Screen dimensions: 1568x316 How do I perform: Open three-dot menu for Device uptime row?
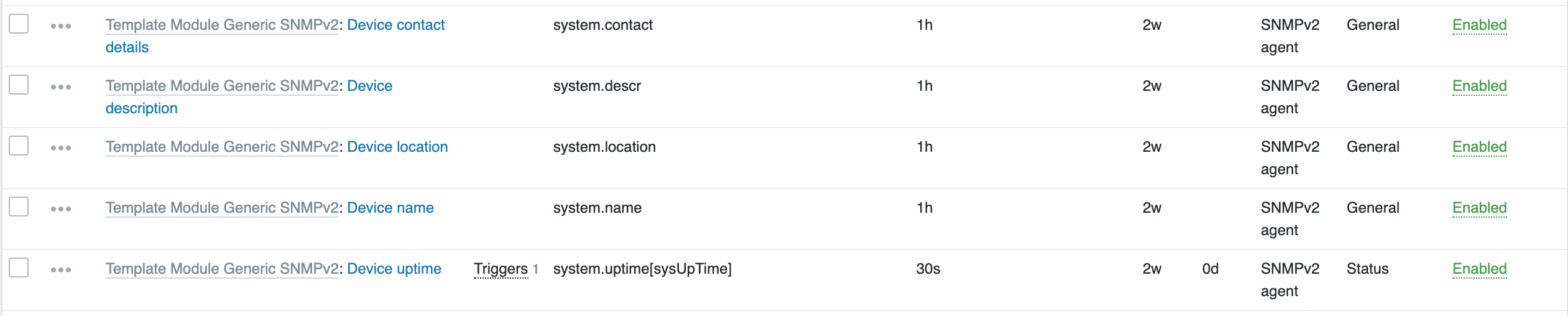click(61, 270)
